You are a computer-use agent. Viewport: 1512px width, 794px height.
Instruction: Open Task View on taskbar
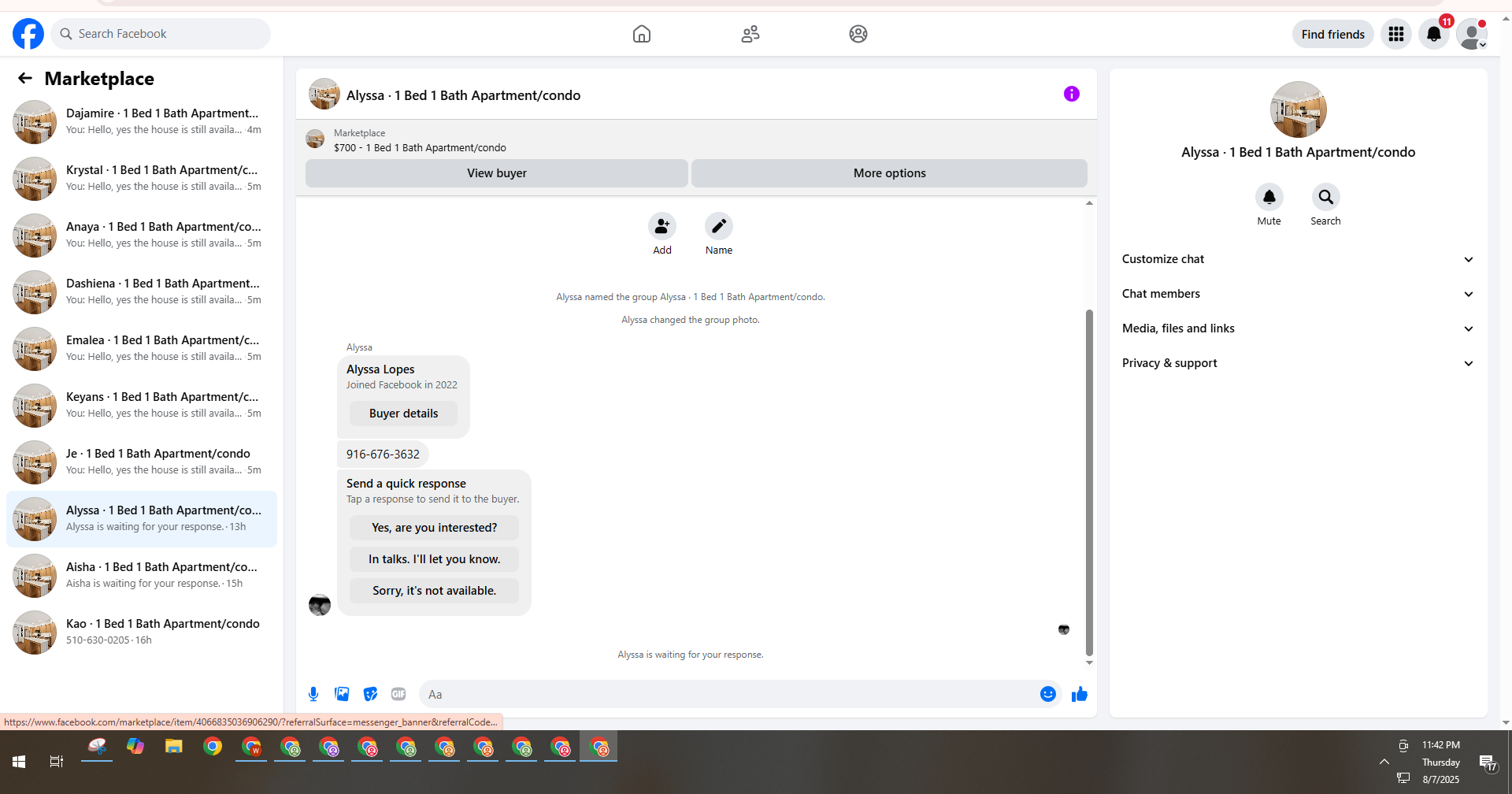[57, 762]
